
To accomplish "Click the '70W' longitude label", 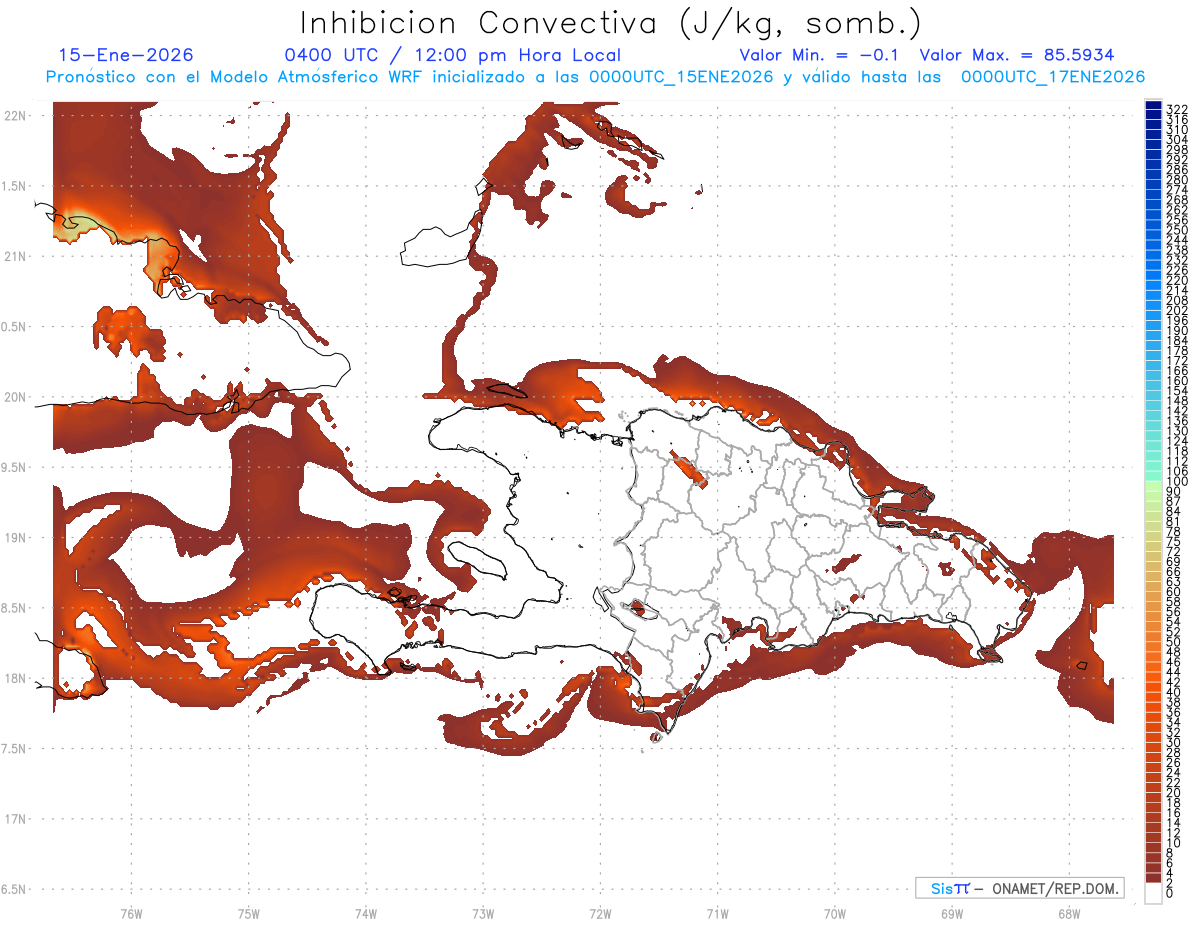I will tap(834, 914).
